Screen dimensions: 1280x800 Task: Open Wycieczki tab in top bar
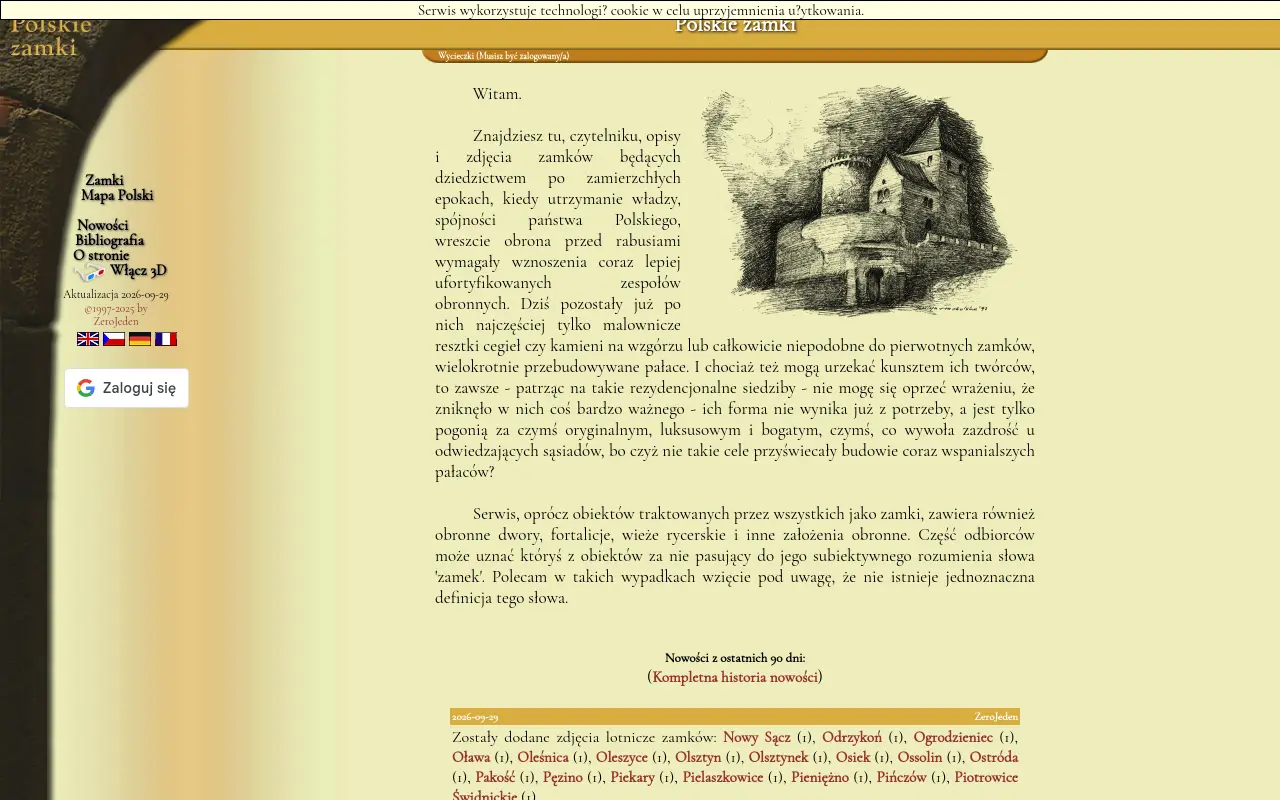(503, 56)
